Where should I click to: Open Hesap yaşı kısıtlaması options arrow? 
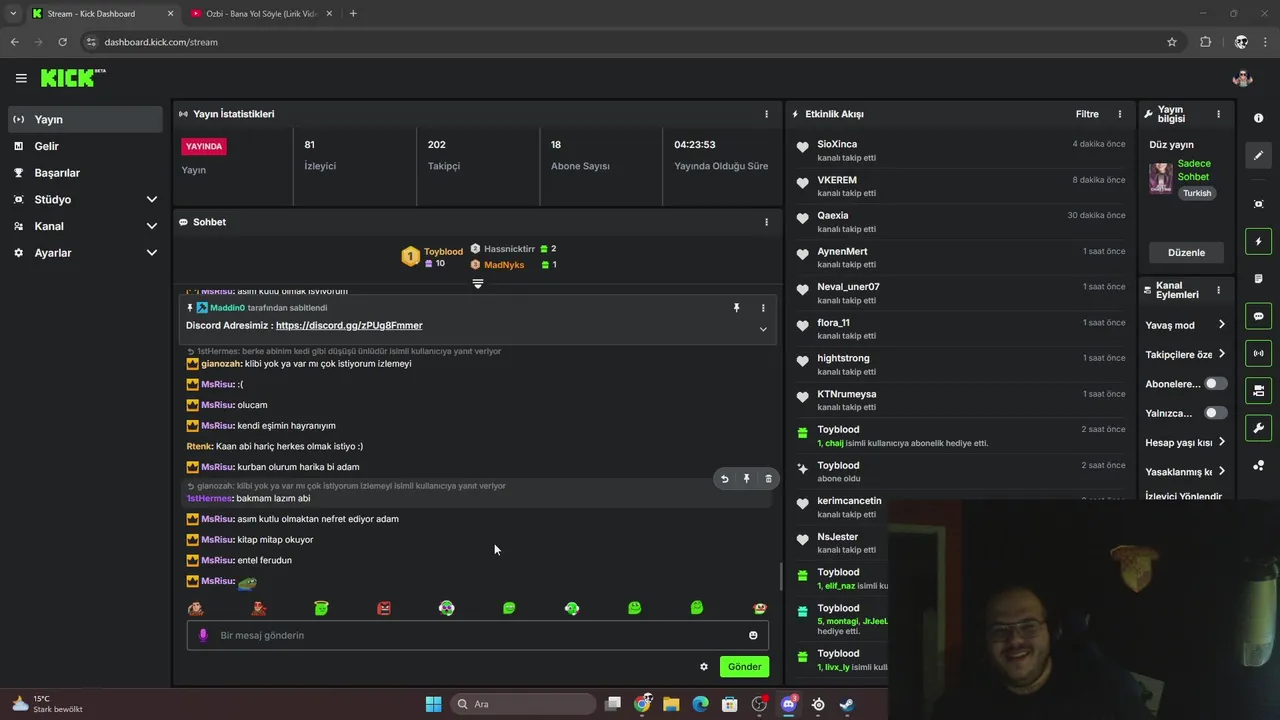tap(1221, 442)
